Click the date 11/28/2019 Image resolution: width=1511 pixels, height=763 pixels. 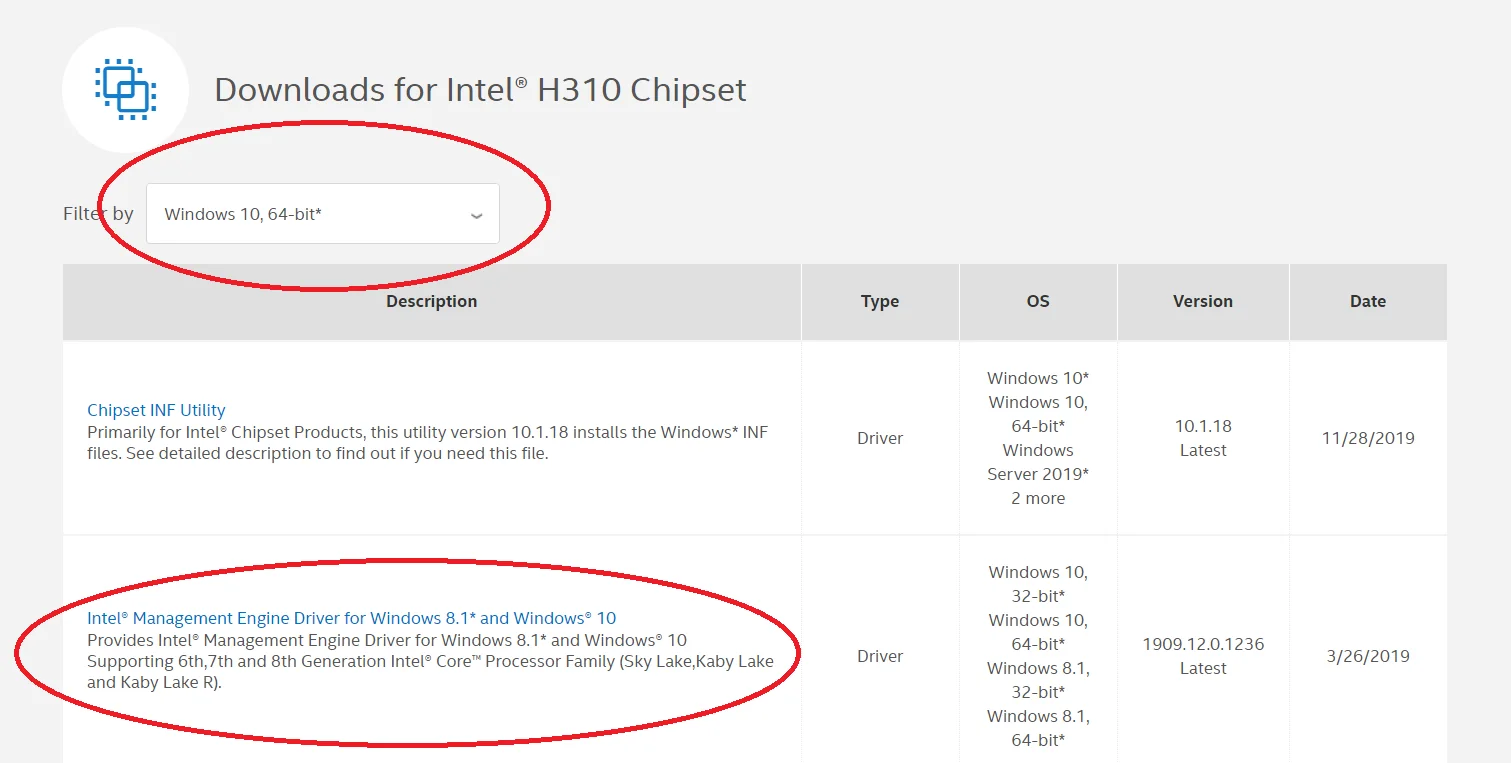(x=1368, y=438)
